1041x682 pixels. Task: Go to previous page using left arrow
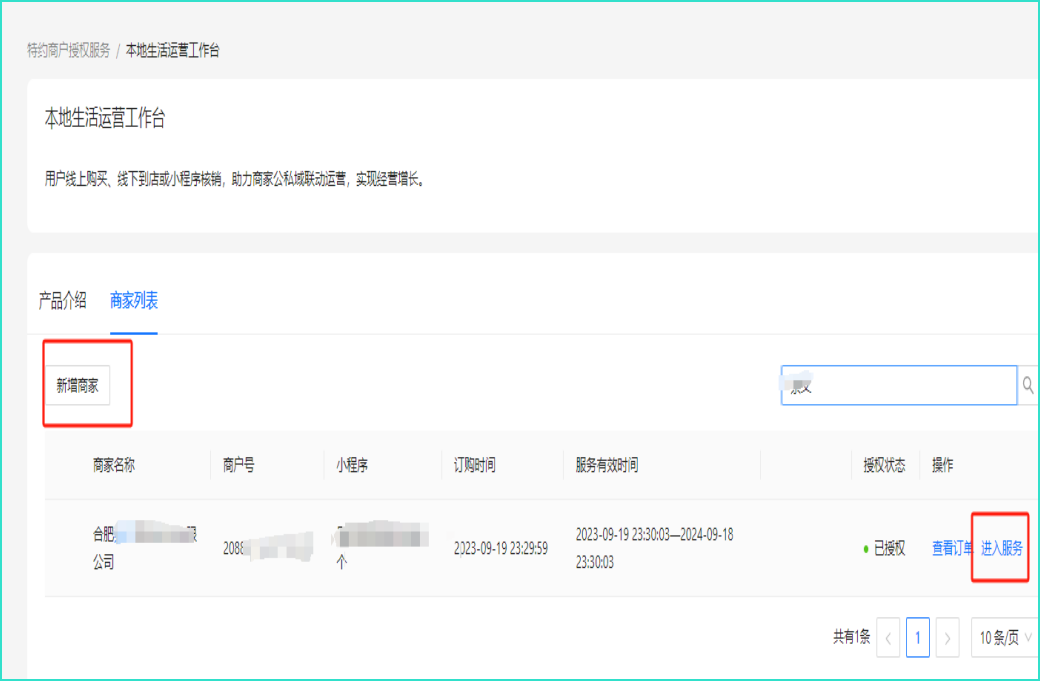click(888, 637)
